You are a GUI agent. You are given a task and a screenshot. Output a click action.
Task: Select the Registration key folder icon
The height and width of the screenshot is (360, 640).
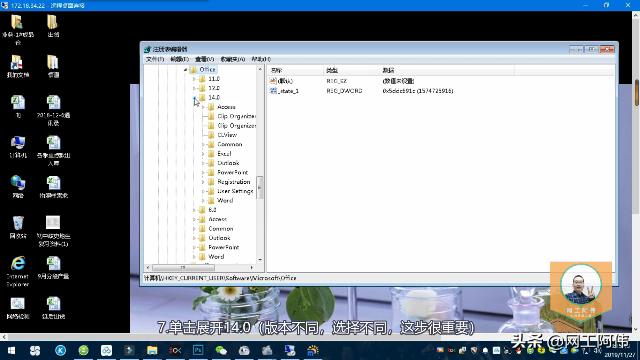click(211, 182)
